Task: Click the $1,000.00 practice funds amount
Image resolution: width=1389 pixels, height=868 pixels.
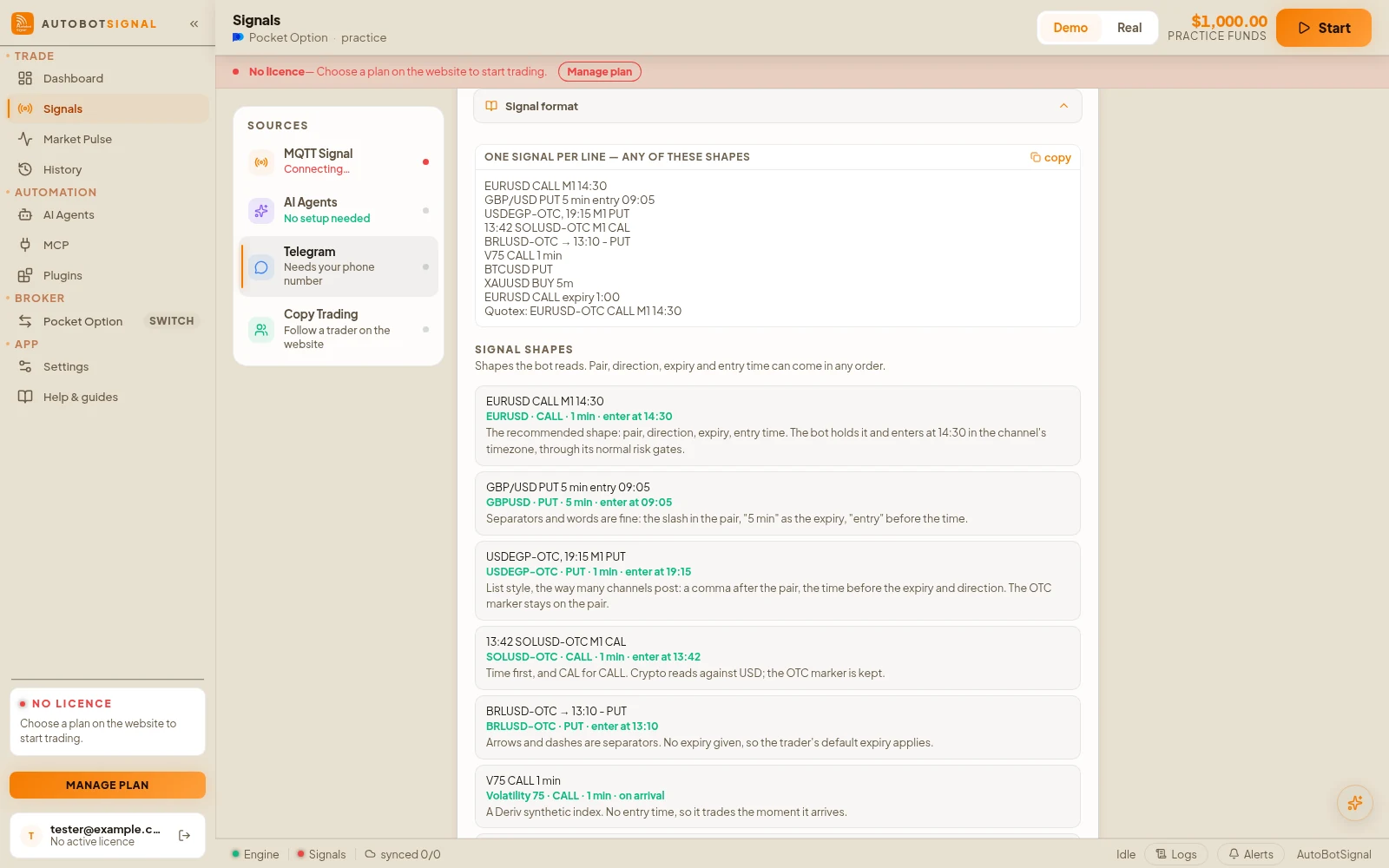Action: pos(1229,21)
